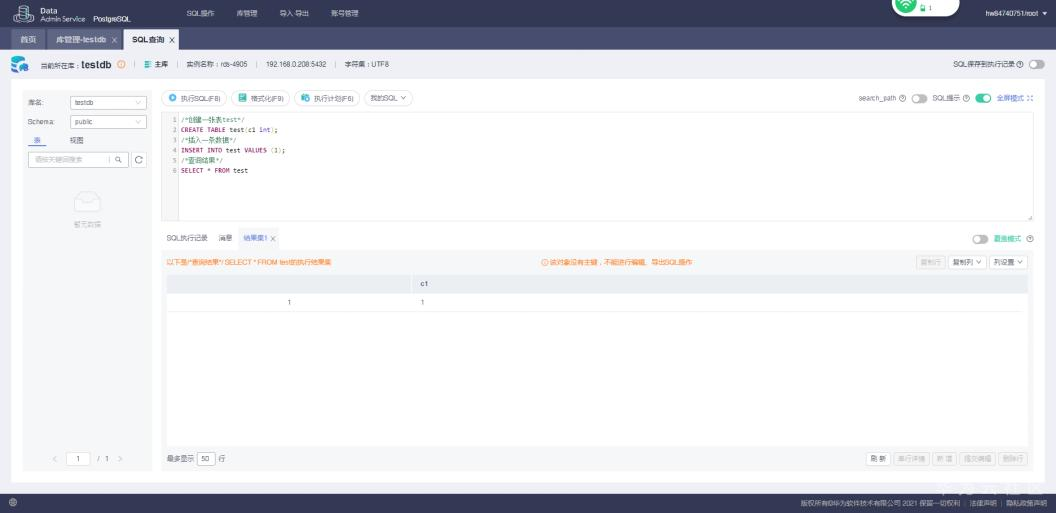
Task: Click inside the SQL editor on SELECT line
Action: click(214, 171)
